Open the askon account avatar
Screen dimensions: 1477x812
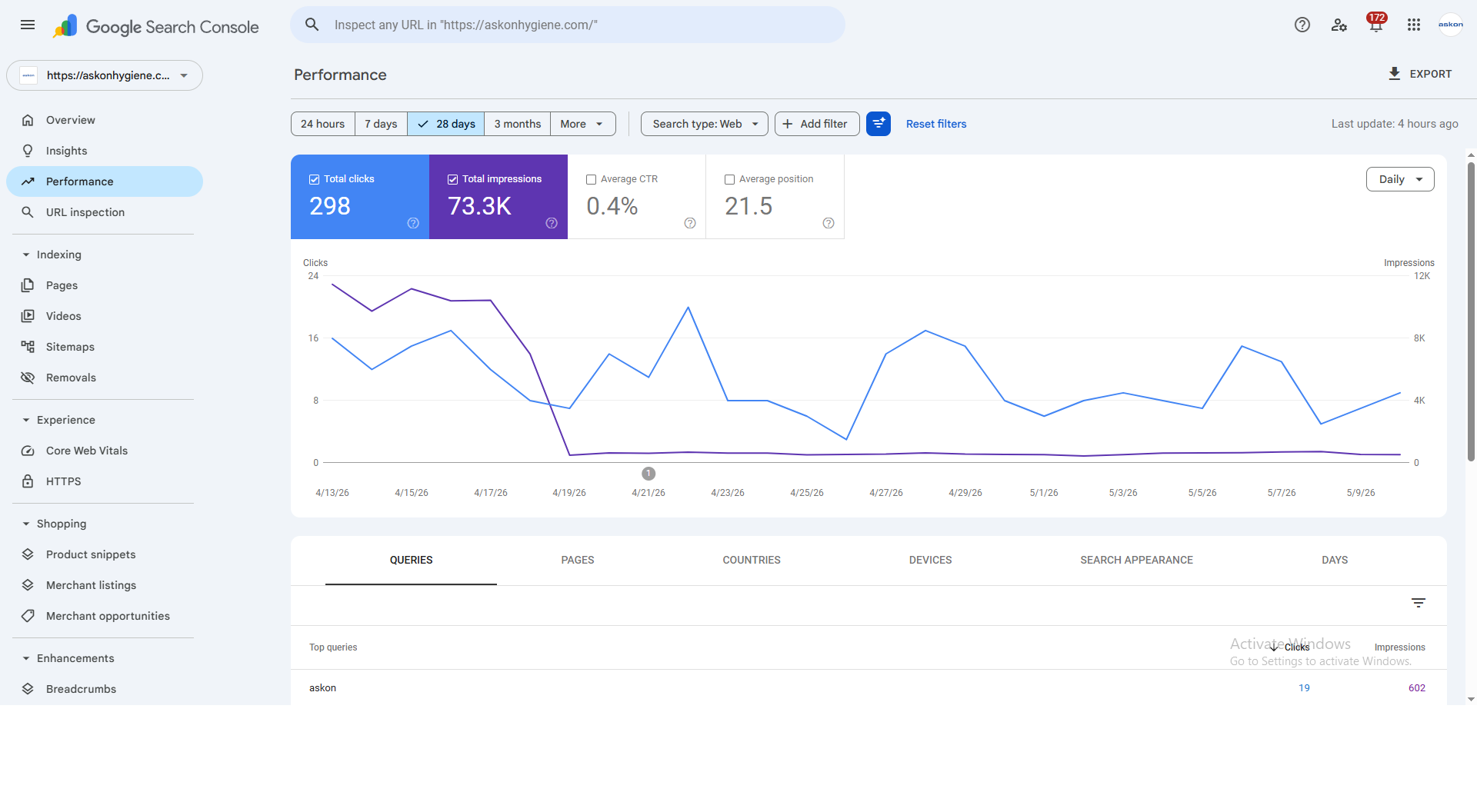(x=1451, y=25)
